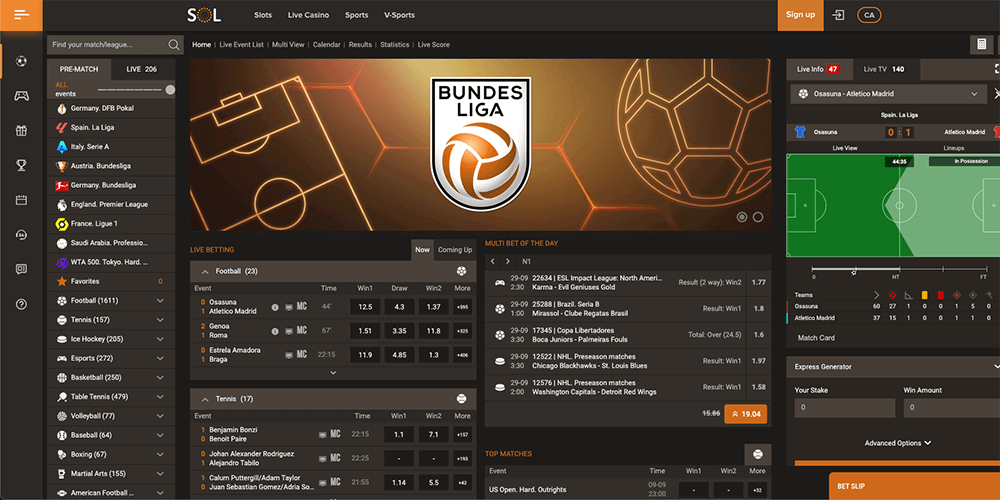
Task: Open the Live Info tab
Action: (x=818, y=69)
